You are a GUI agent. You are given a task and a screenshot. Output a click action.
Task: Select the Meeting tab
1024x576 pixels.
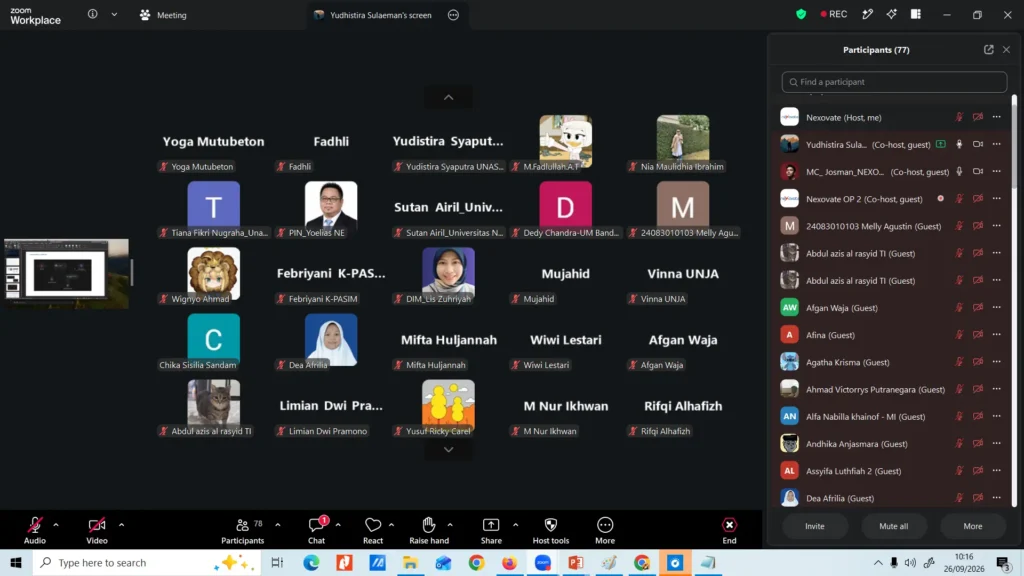(x=163, y=15)
